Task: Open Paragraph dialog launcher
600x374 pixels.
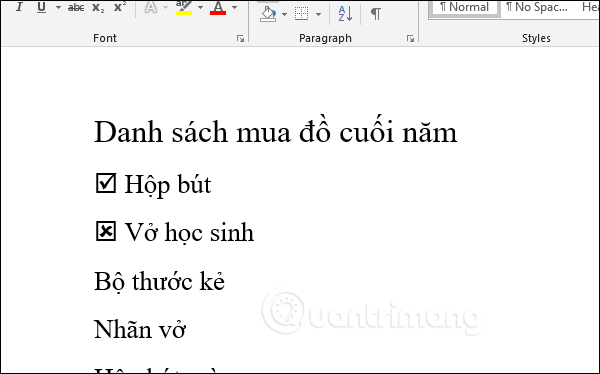Action: pos(410,38)
